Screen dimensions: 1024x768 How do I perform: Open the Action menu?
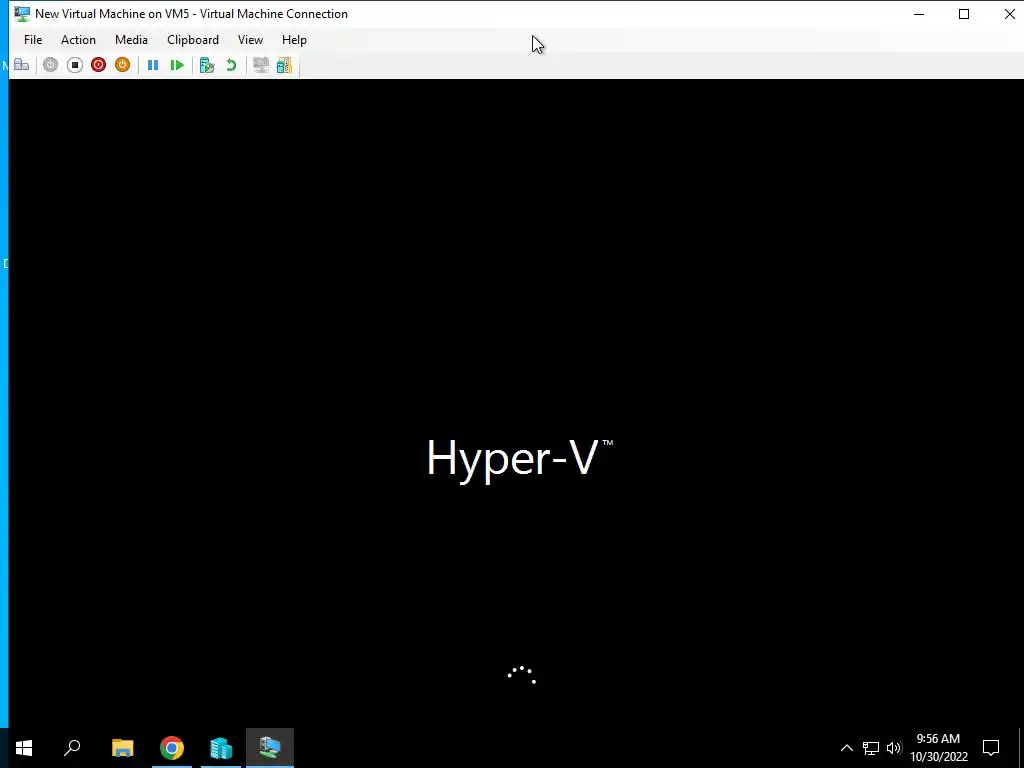(78, 40)
